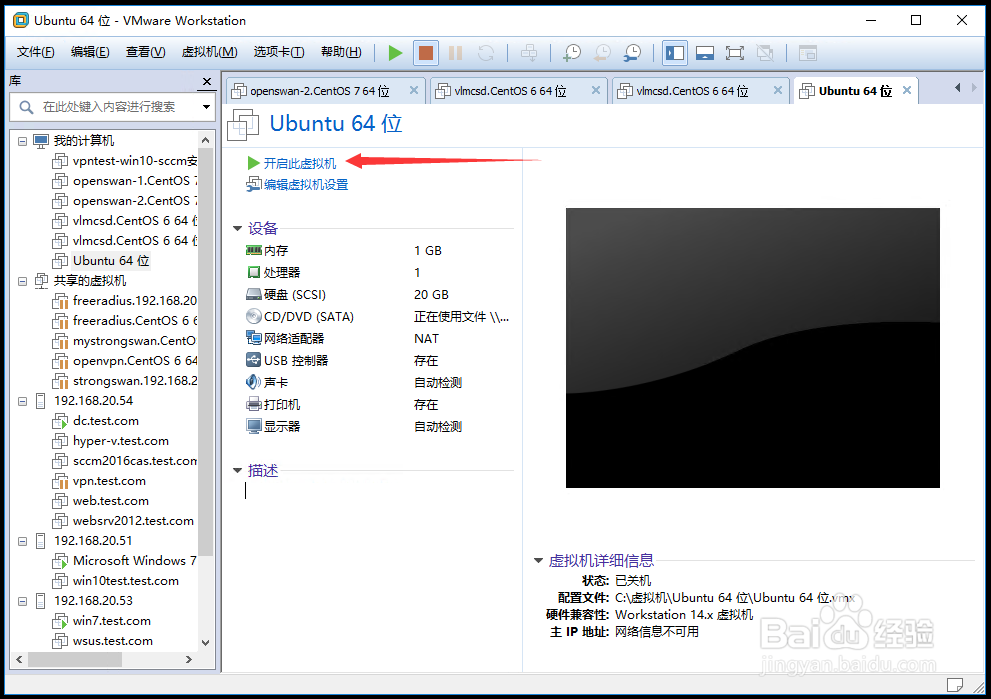Click the Unity mode toolbar icon

[765, 53]
